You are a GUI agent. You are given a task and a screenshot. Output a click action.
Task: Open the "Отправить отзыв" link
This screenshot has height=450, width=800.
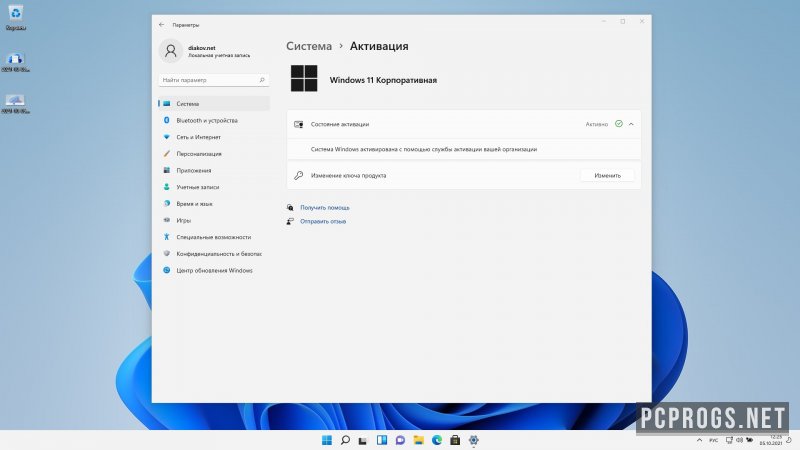(x=323, y=221)
